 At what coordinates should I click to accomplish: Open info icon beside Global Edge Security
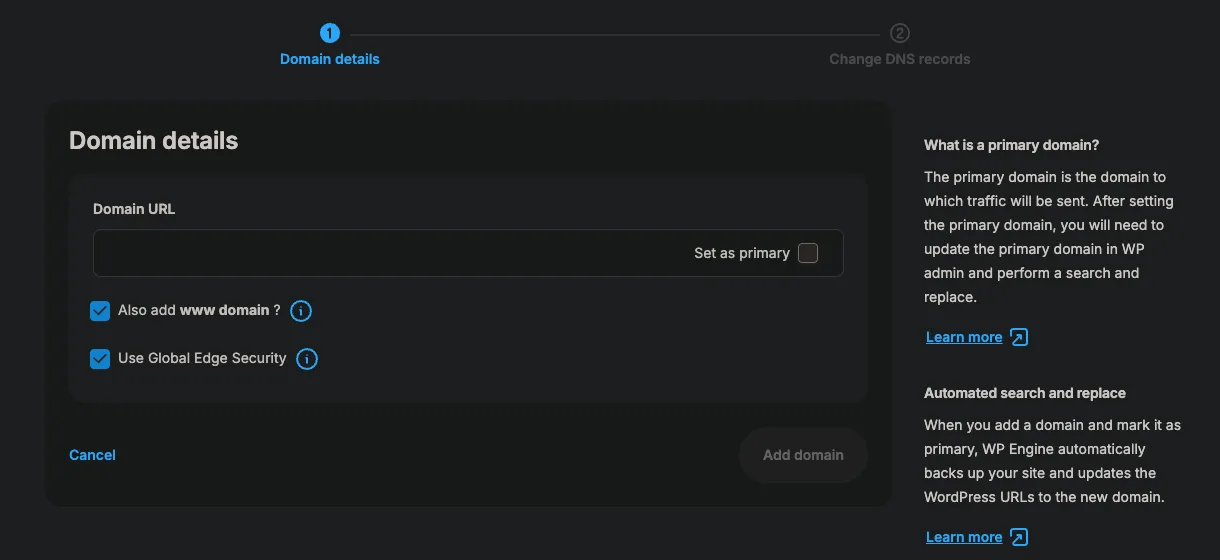pyautogui.click(x=307, y=359)
